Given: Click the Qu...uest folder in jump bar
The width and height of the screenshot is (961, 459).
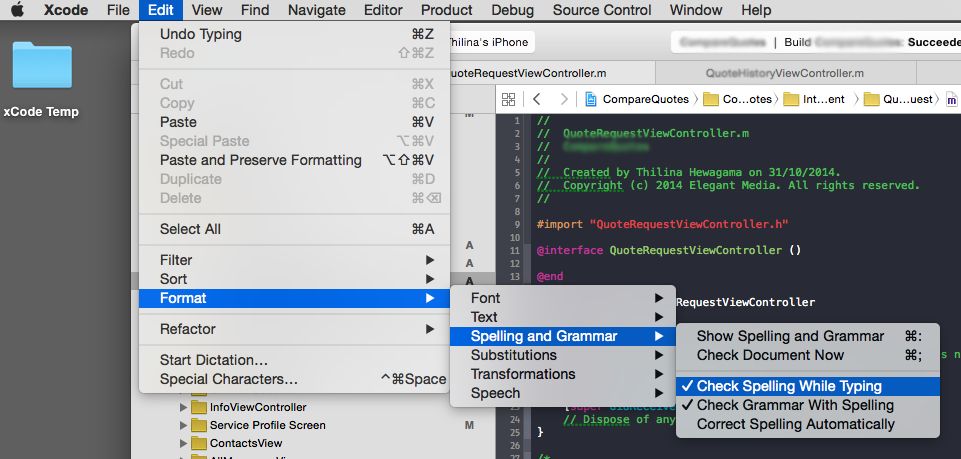Looking at the screenshot, I should (898, 99).
